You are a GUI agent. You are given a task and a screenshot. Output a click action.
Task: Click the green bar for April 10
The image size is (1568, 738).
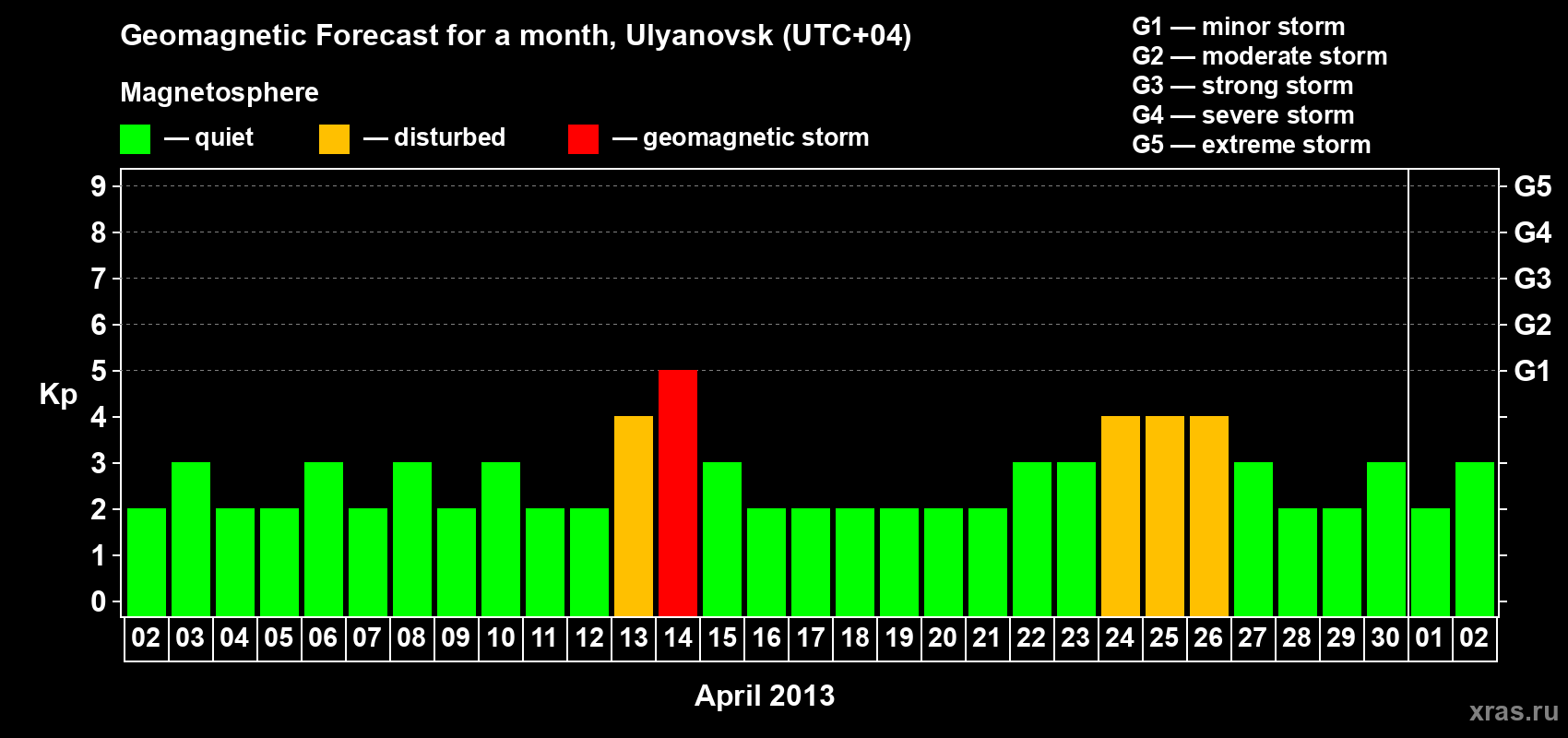point(501,539)
